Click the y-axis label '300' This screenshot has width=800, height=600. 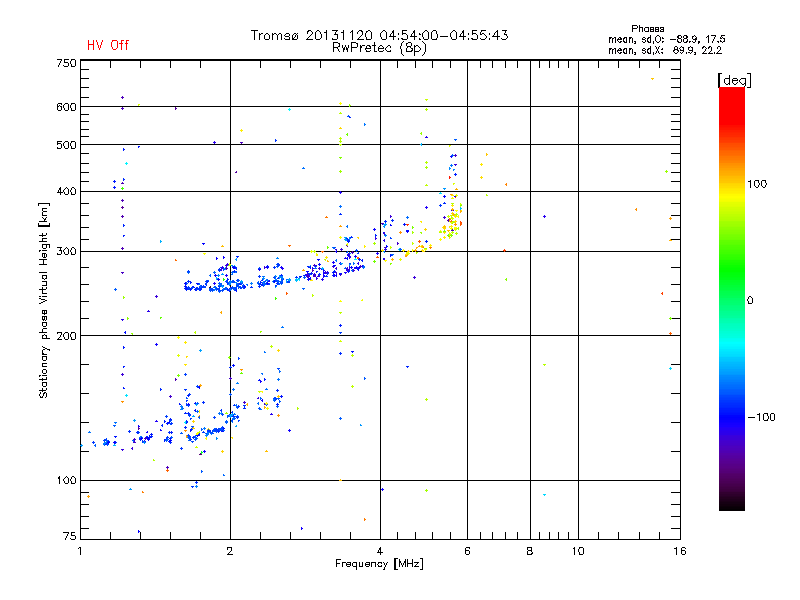click(66, 252)
